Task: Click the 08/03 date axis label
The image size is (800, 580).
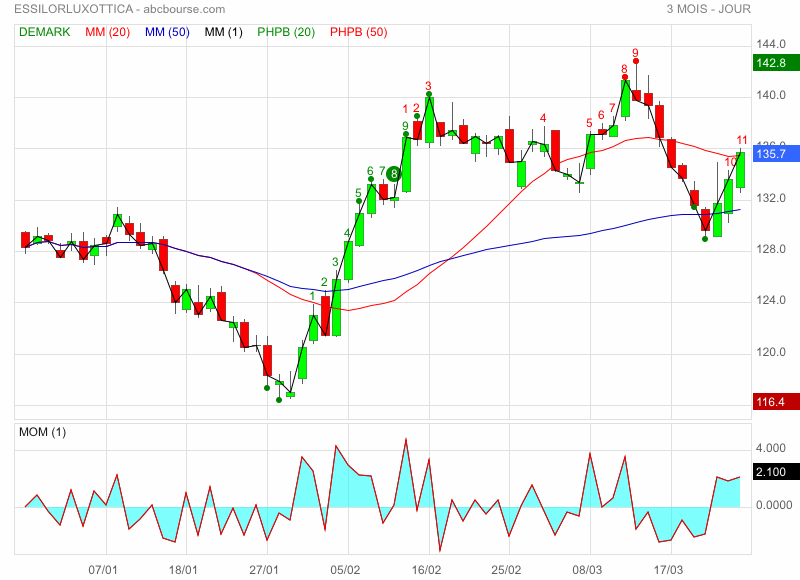Action: (x=587, y=570)
